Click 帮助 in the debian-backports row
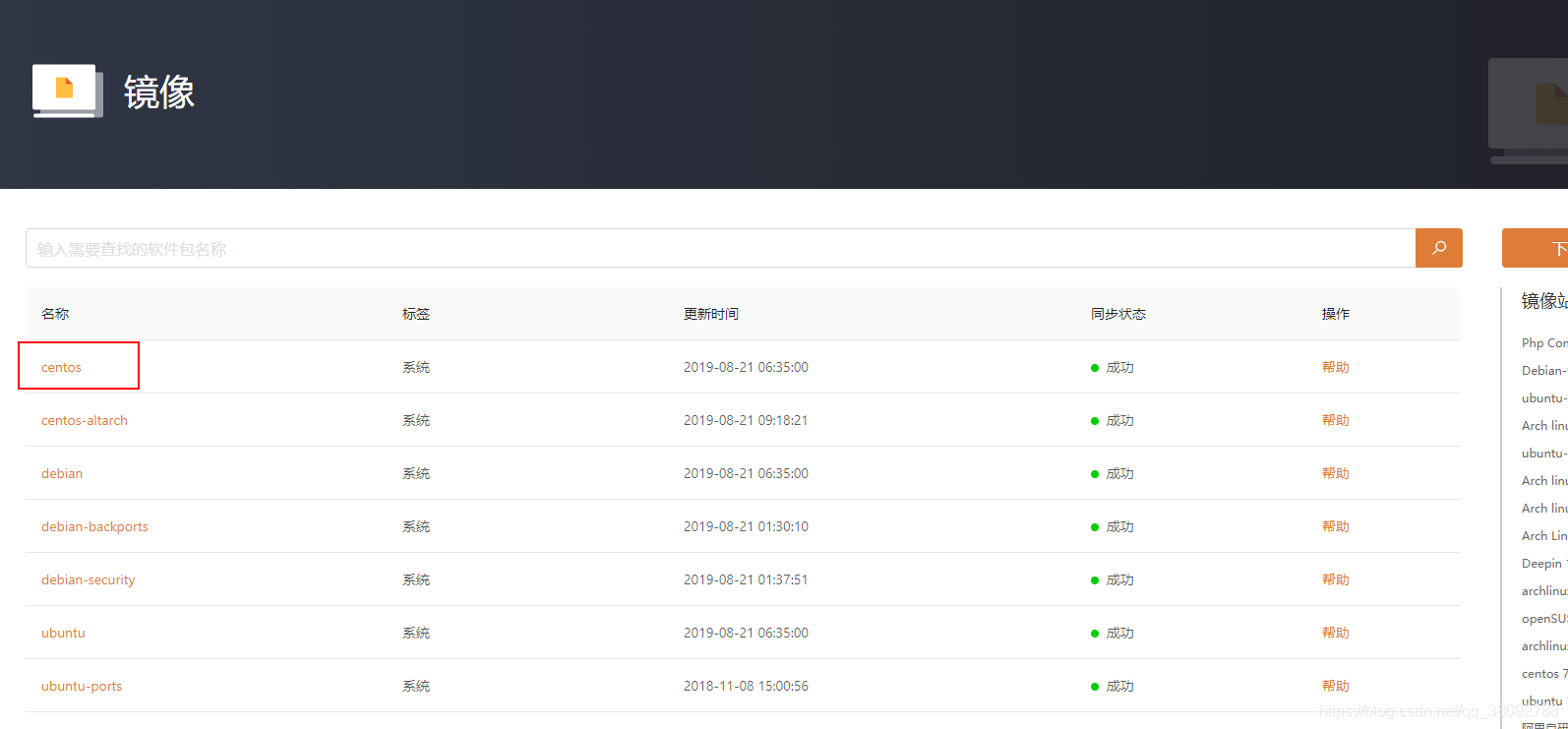 point(1335,526)
